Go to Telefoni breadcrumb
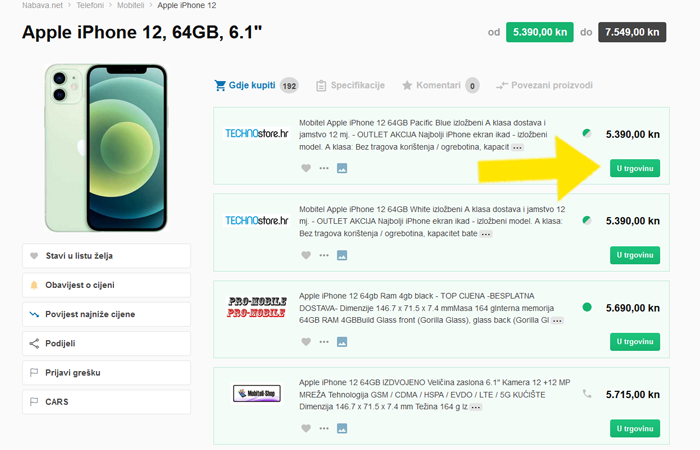The height and width of the screenshot is (450, 700). (90, 5)
